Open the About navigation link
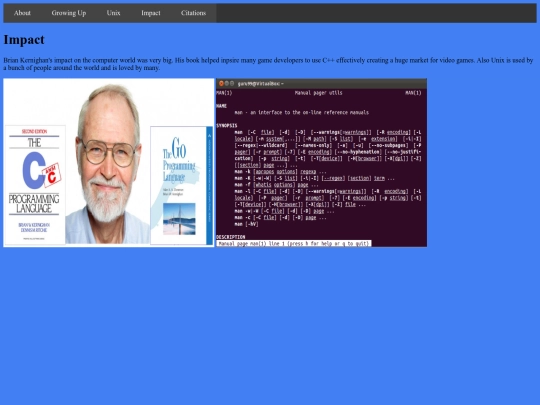Viewport: 540px width, 405px height. pyautogui.click(x=22, y=13)
